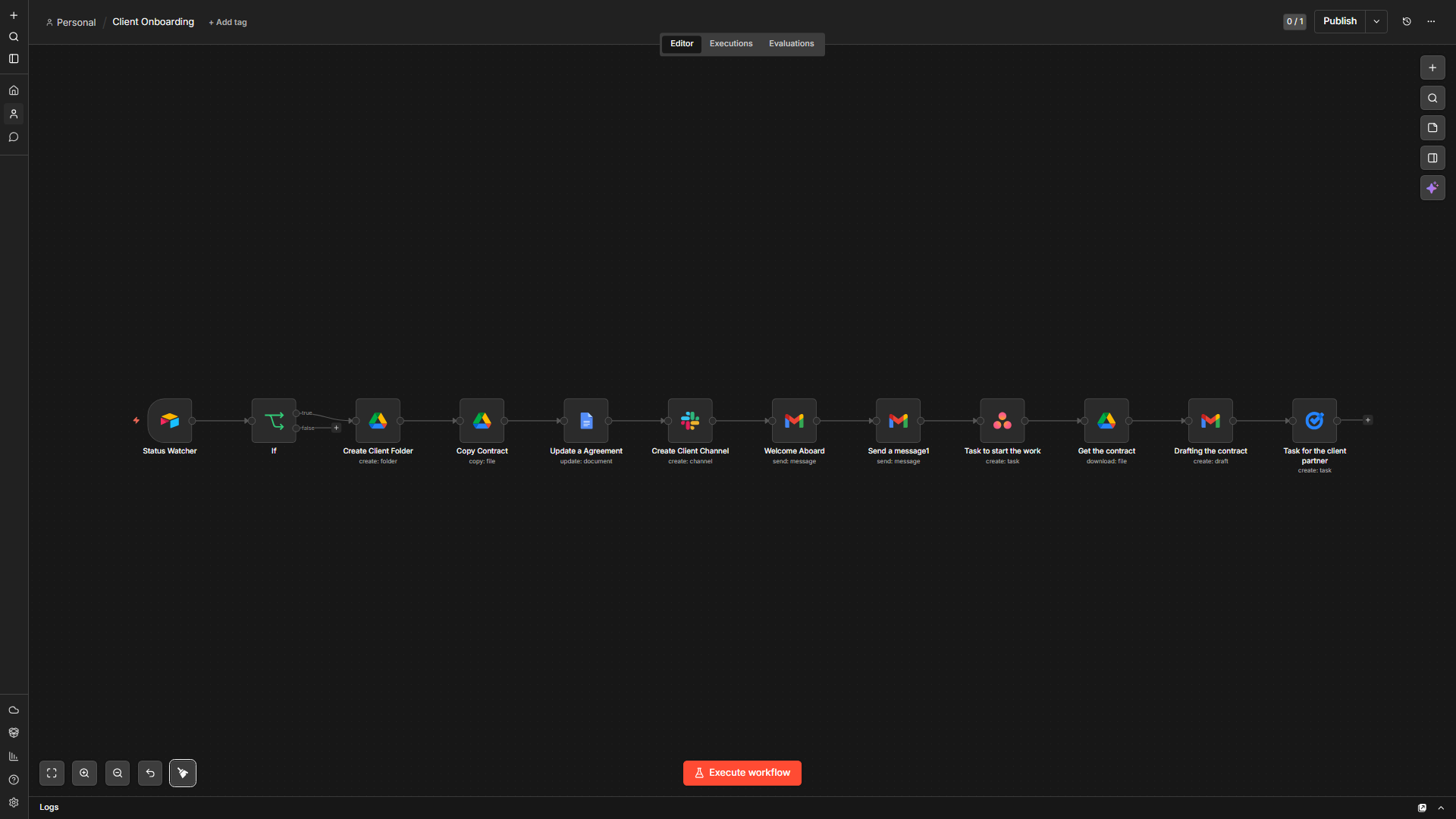Viewport: 1456px width, 819px height.
Task: Click Add tag link
Action: pos(227,23)
